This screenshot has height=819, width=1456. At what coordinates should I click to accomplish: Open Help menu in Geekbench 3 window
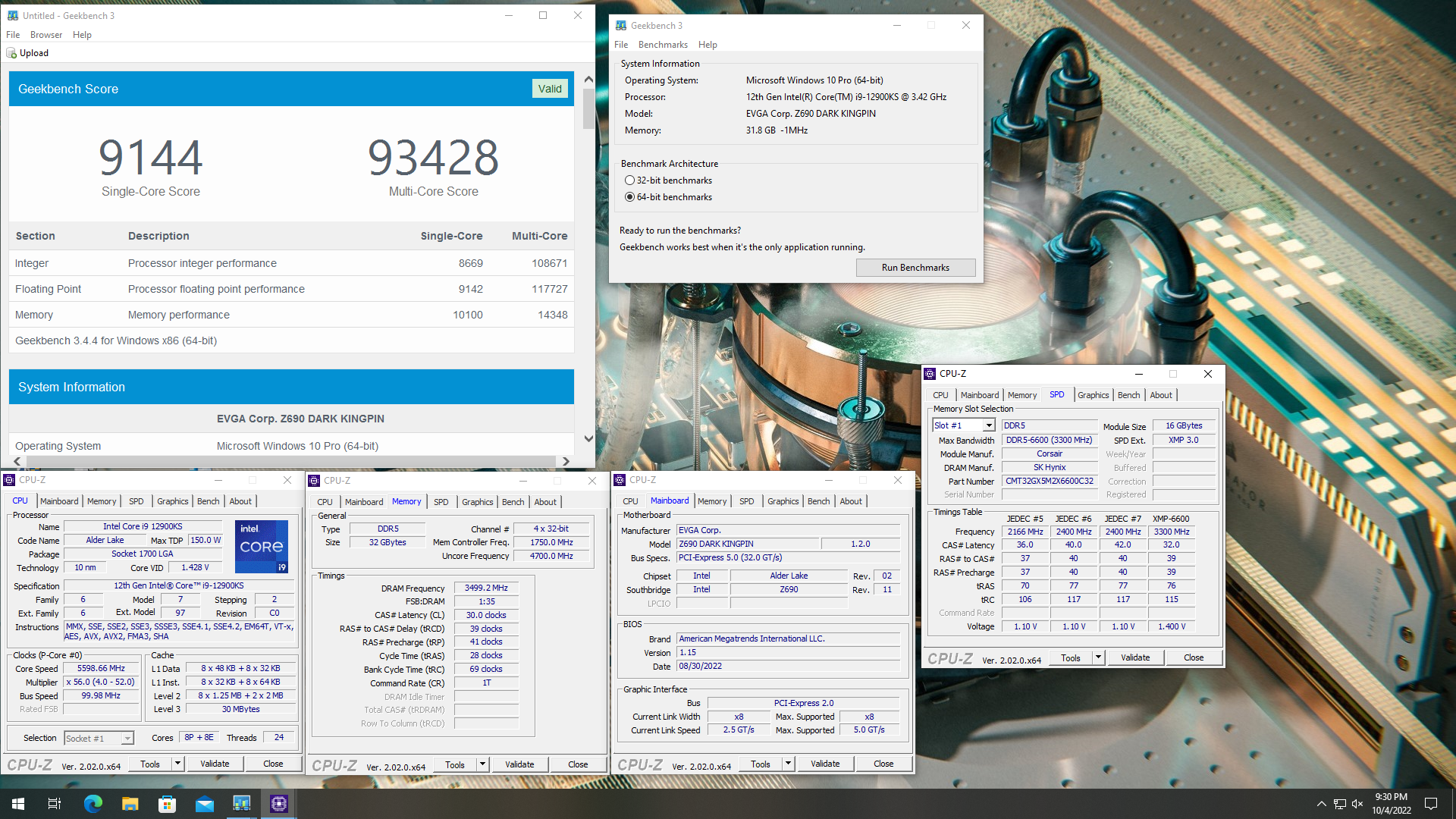pyautogui.click(x=708, y=45)
